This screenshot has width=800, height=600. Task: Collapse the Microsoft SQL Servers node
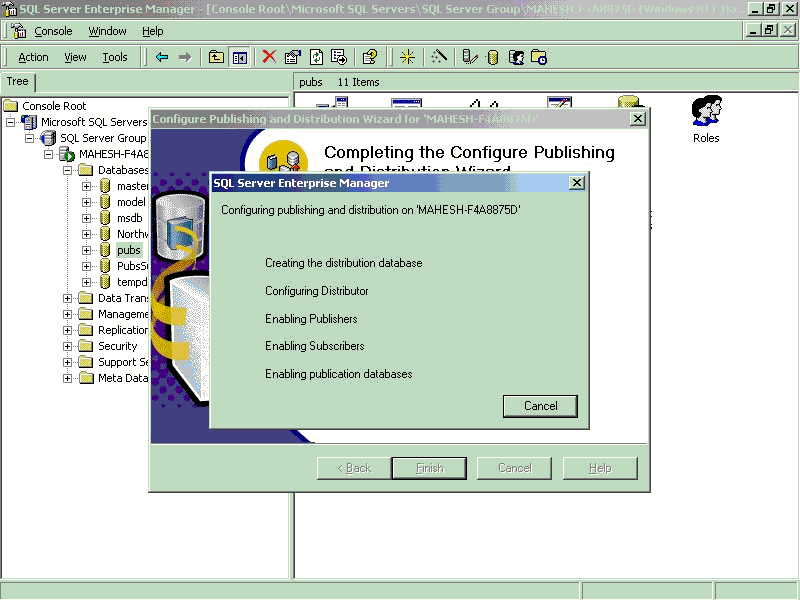[10, 122]
